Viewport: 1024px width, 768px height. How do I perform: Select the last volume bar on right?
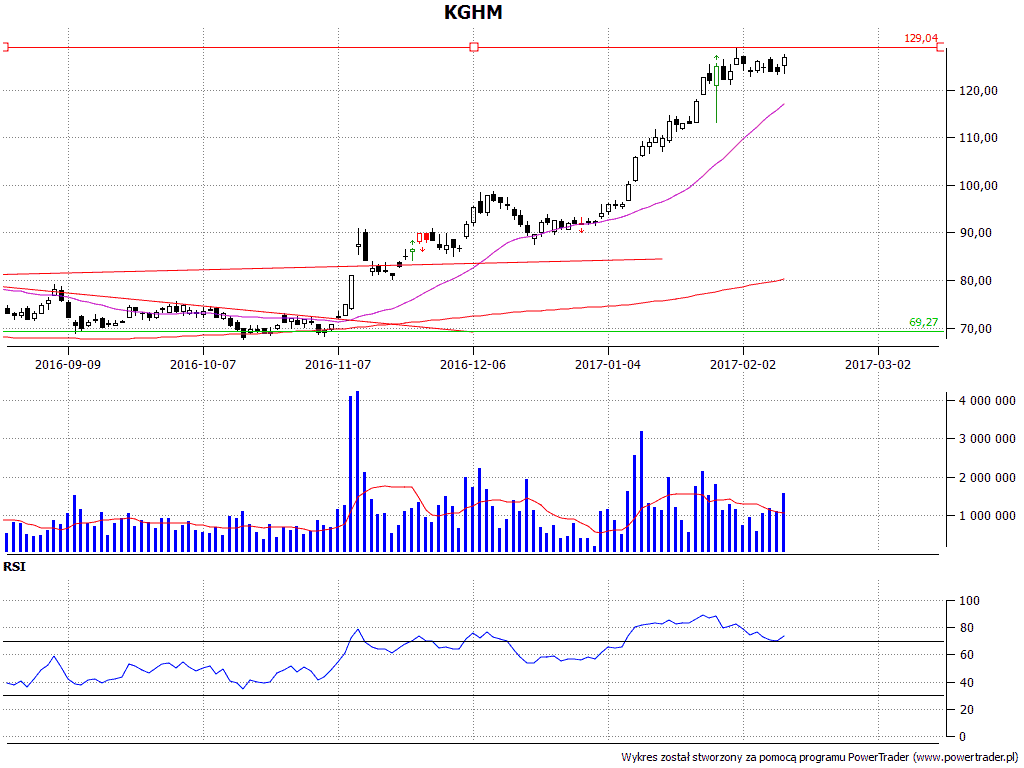pyautogui.click(x=784, y=522)
